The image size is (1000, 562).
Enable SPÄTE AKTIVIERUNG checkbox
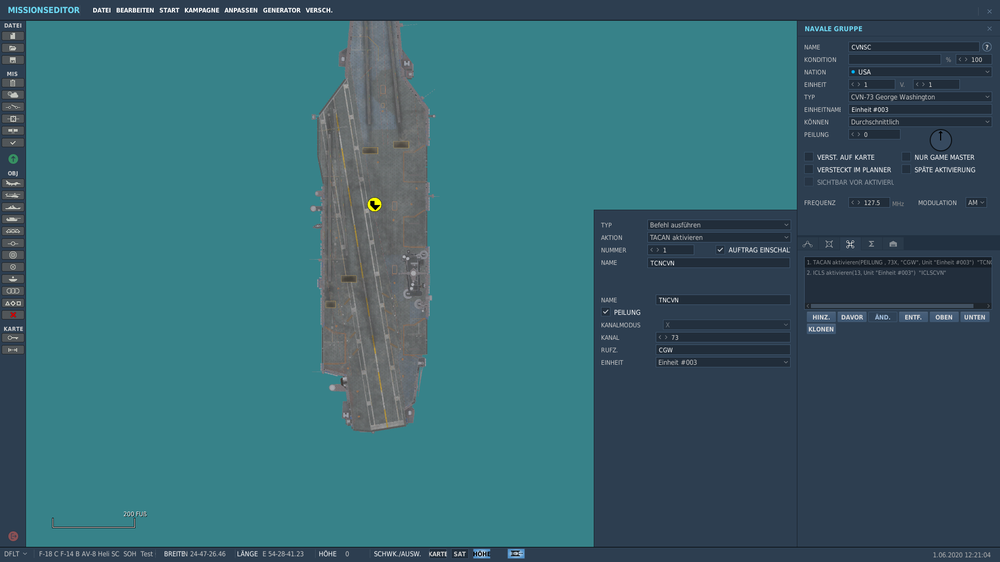pyautogui.click(x=906, y=170)
